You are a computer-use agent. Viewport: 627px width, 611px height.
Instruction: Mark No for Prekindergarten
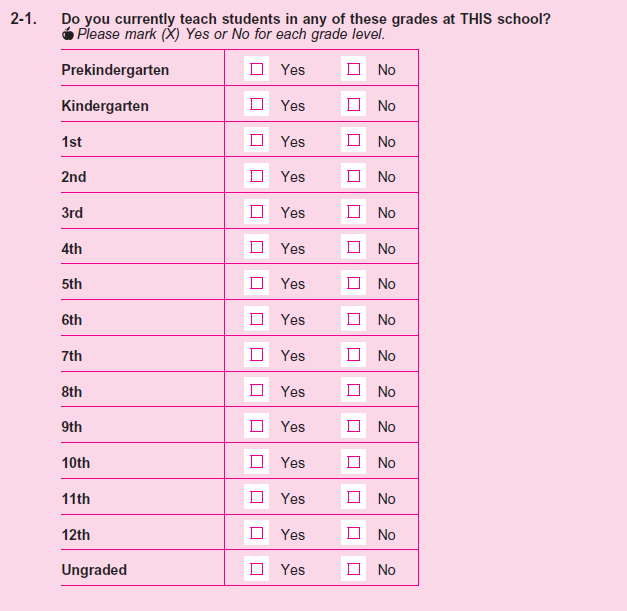[353, 69]
